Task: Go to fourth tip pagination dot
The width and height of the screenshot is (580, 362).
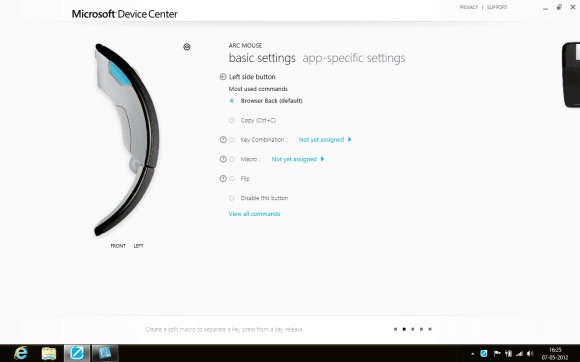Action: (421, 329)
